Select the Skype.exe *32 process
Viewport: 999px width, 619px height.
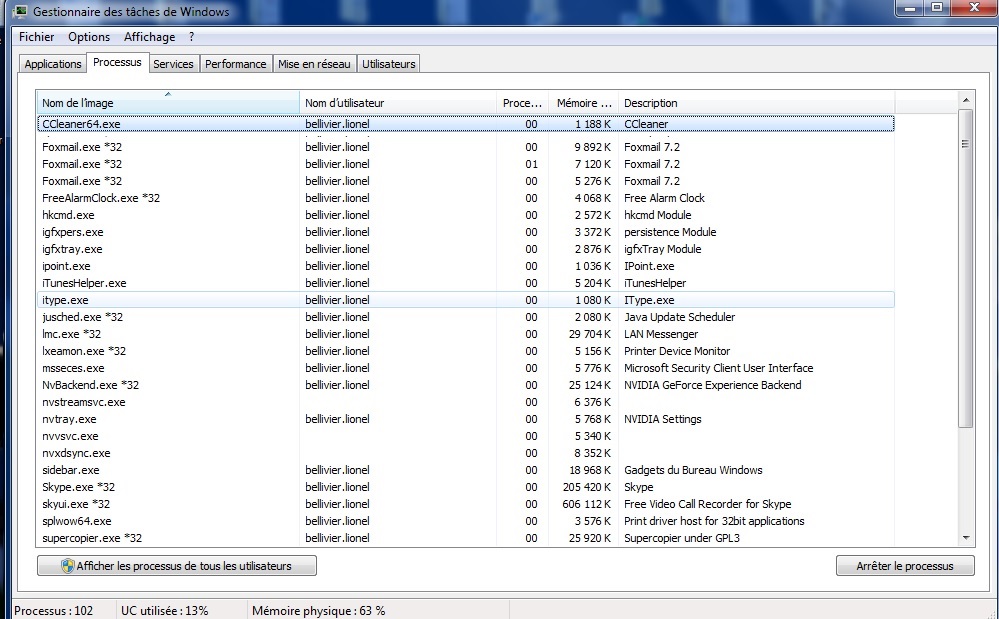click(465, 487)
